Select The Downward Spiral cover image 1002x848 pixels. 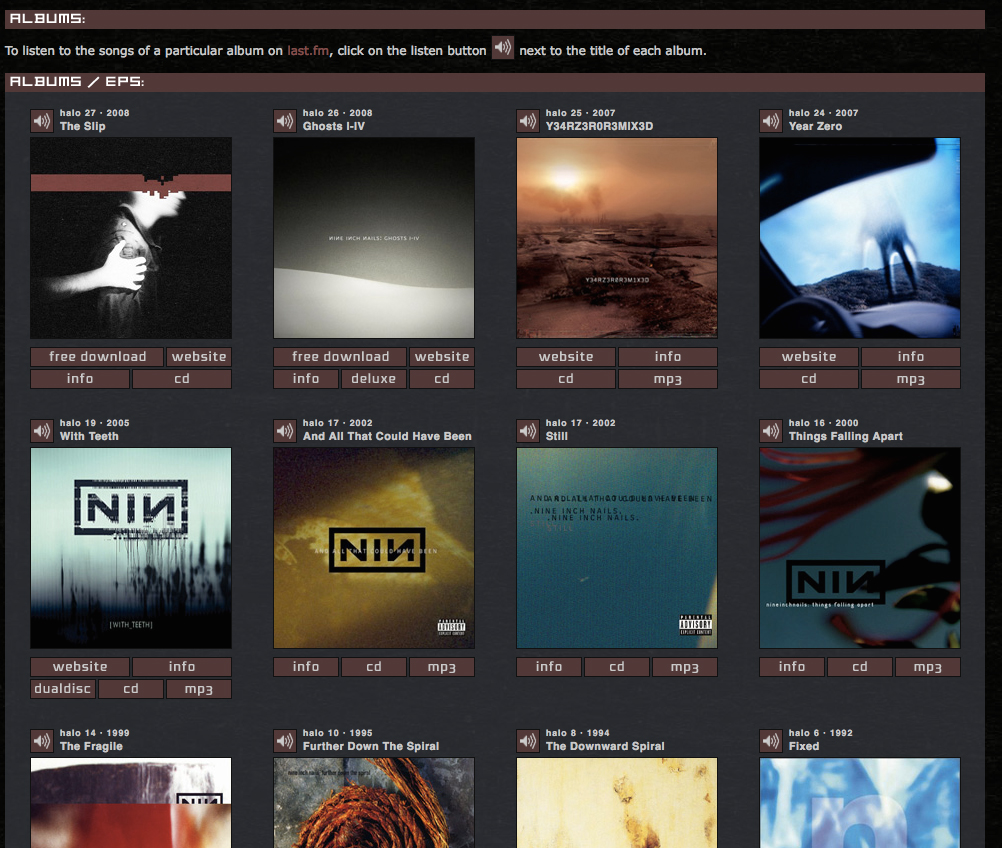(617, 803)
